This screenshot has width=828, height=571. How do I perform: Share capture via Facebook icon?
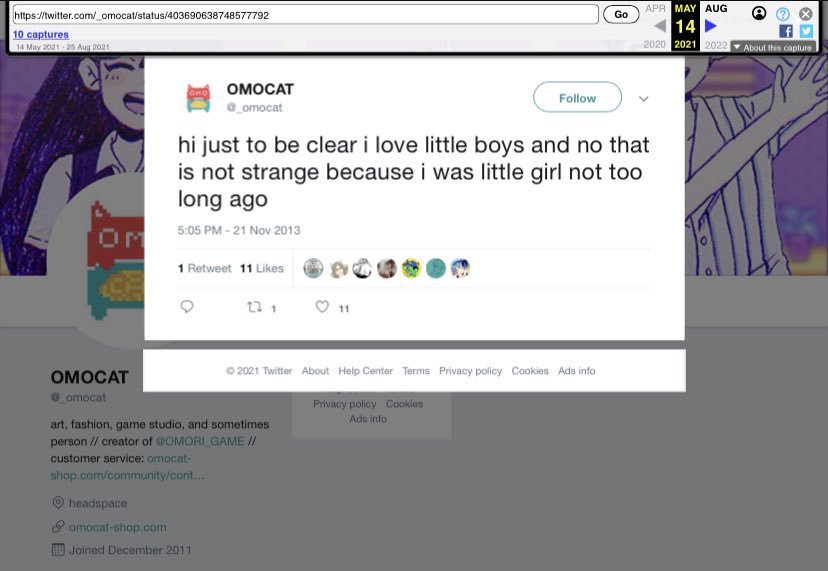[785, 31]
